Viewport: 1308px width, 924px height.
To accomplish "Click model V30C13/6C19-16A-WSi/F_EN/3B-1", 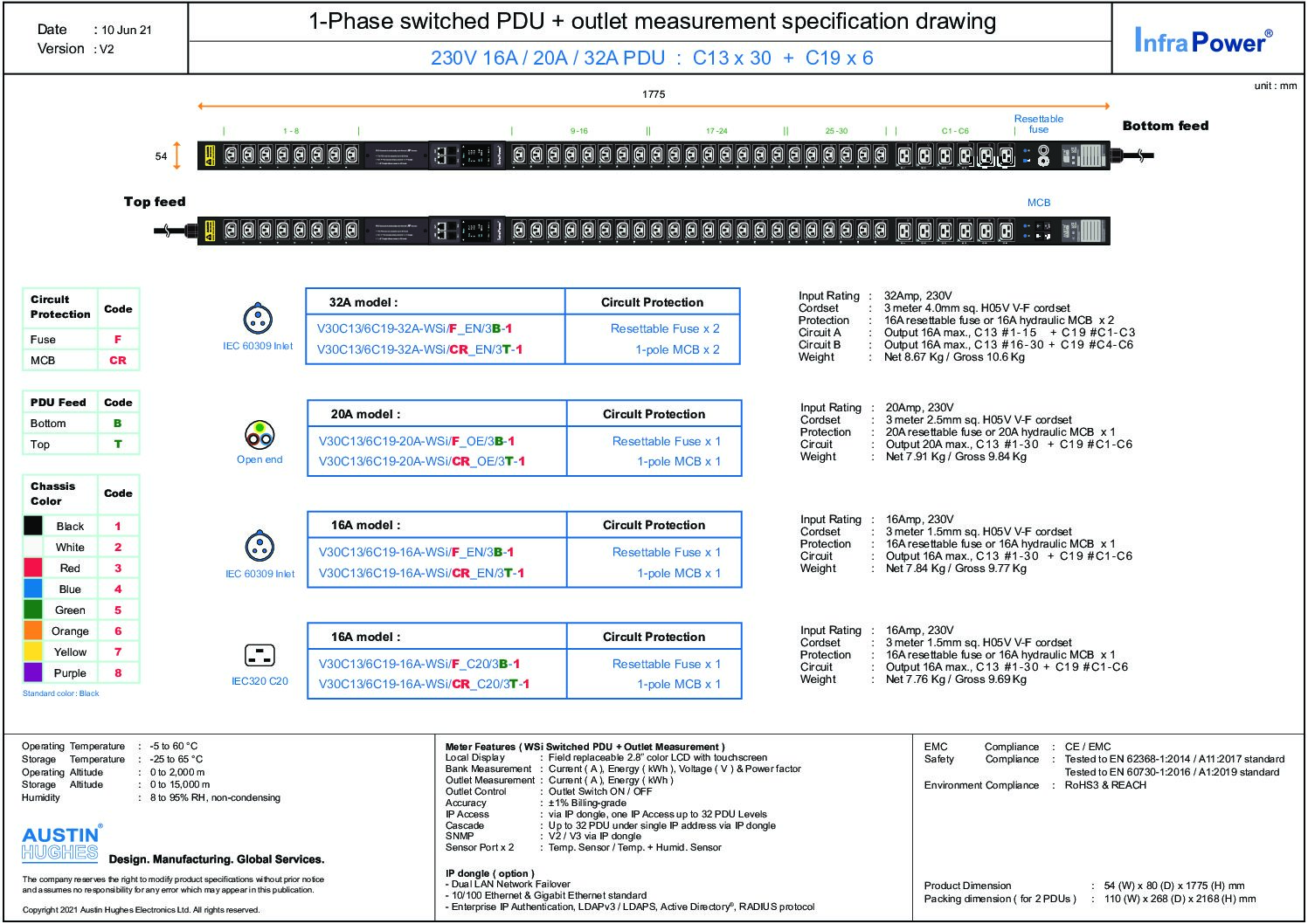I will click(x=416, y=552).
